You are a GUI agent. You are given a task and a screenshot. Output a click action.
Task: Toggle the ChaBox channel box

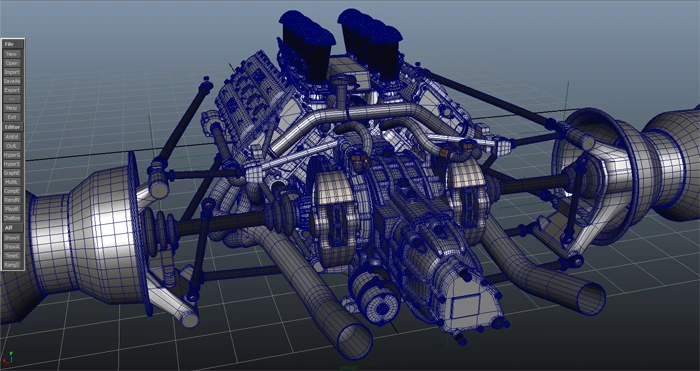12,218
